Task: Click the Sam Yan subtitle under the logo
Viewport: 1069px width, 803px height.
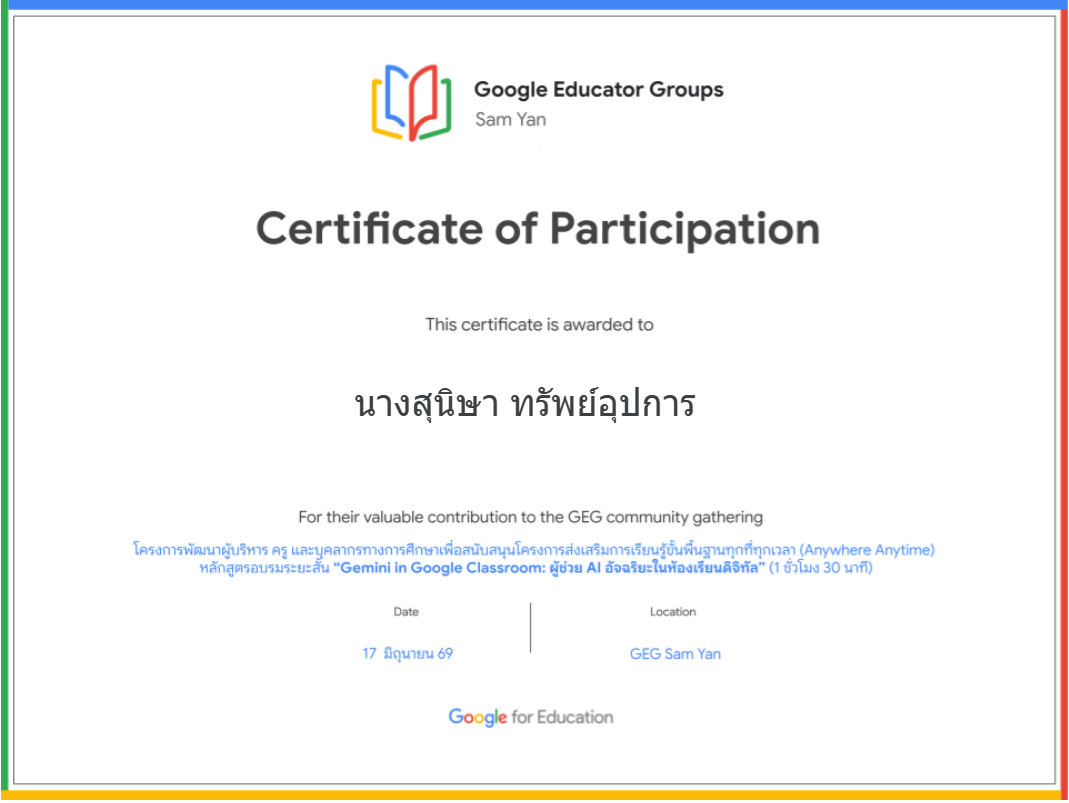Action: coord(511,119)
